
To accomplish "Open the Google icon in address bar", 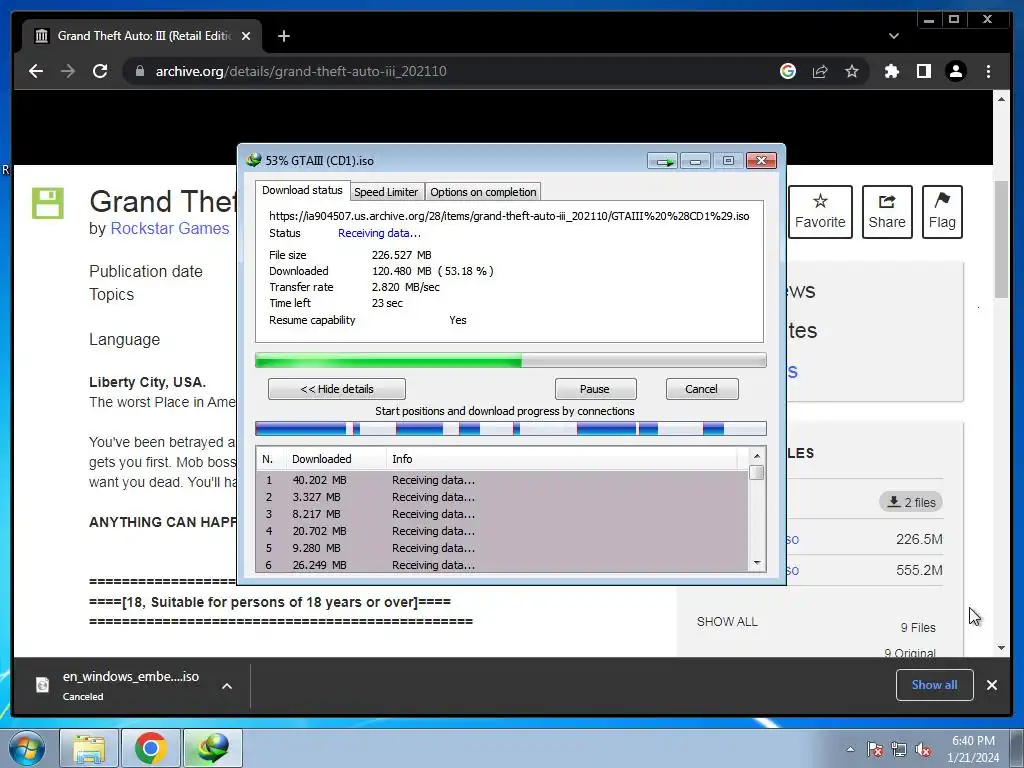I will coord(788,71).
